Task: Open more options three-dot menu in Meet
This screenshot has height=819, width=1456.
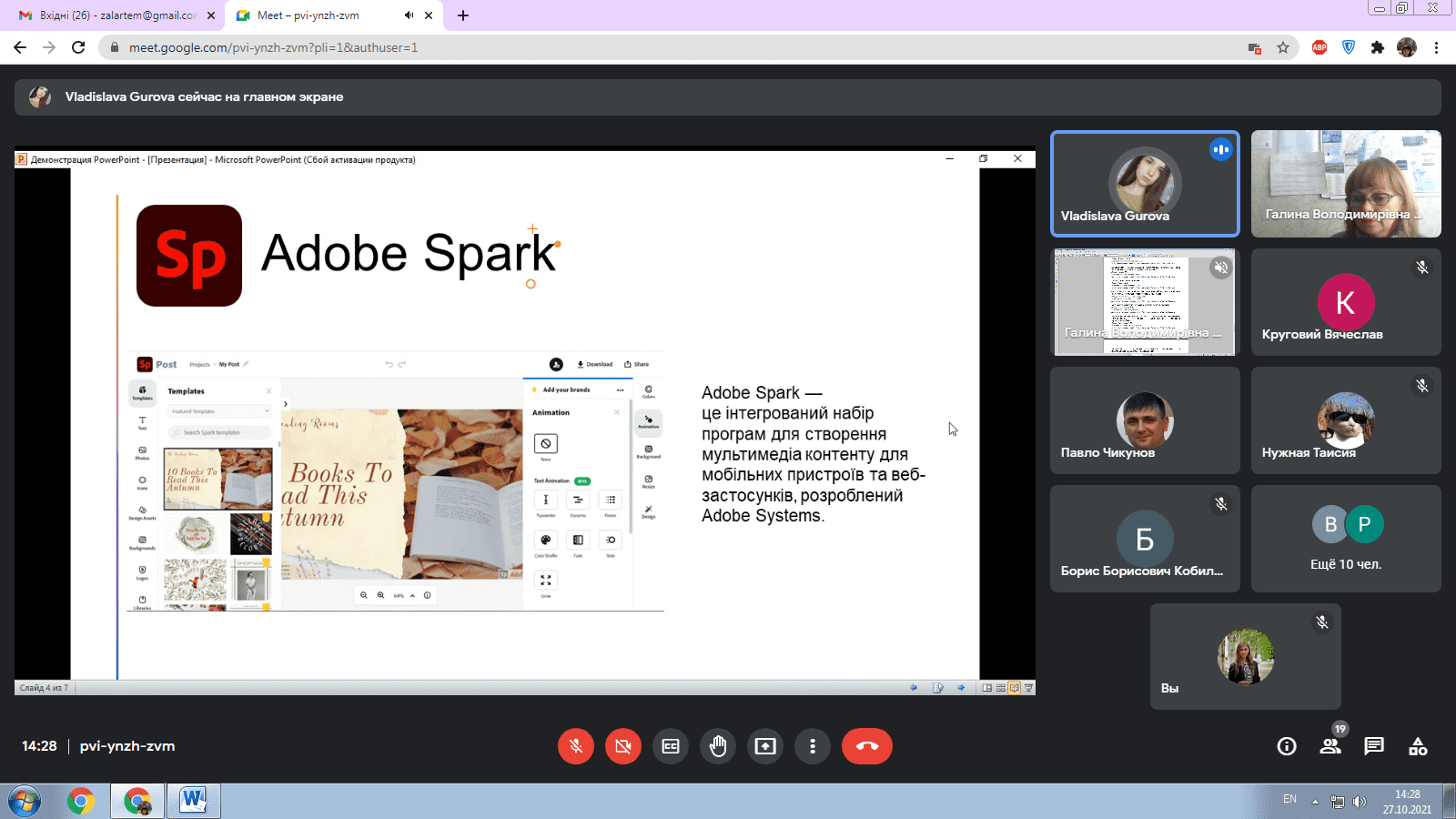Action: tap(813, 746)
